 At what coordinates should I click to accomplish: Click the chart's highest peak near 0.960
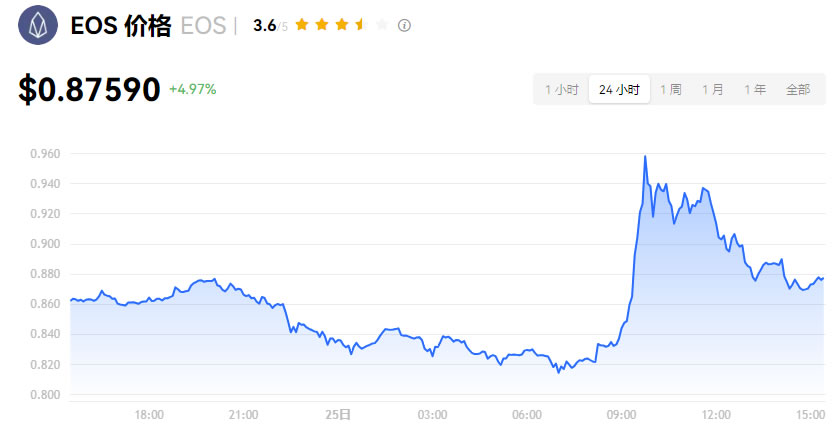[645, 157]
